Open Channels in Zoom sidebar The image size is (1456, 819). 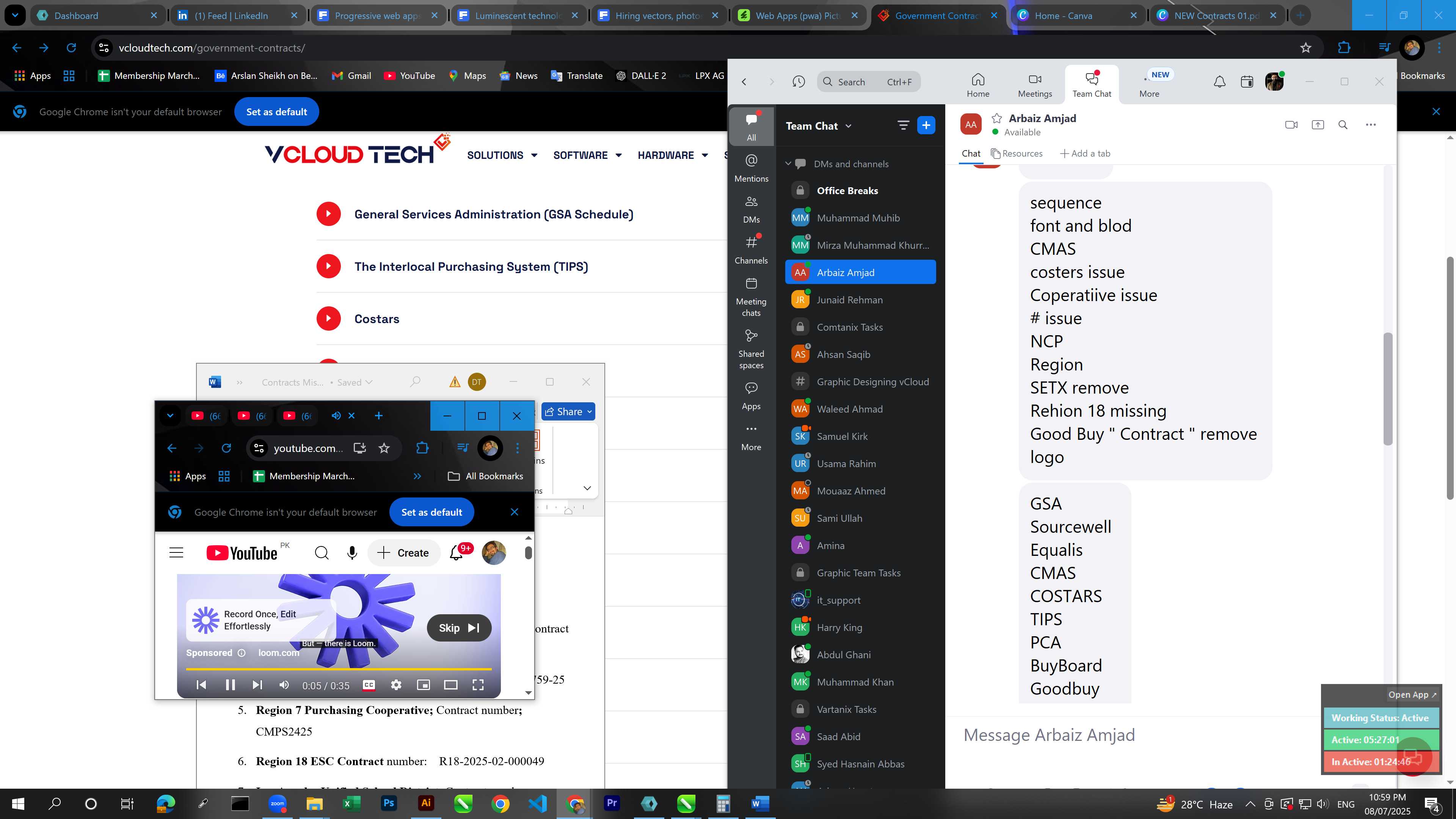(x=751, y=250)
